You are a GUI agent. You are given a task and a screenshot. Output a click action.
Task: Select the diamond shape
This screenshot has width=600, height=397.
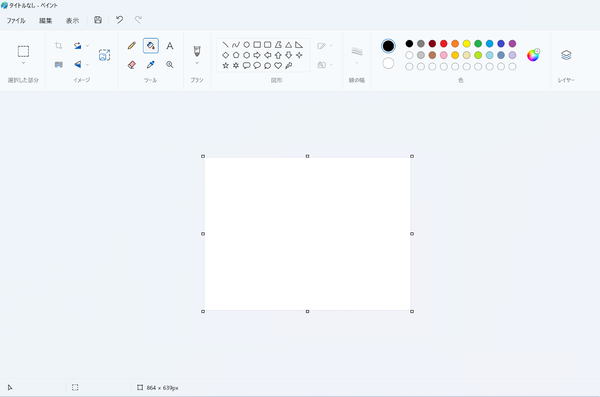pos(225,55)
